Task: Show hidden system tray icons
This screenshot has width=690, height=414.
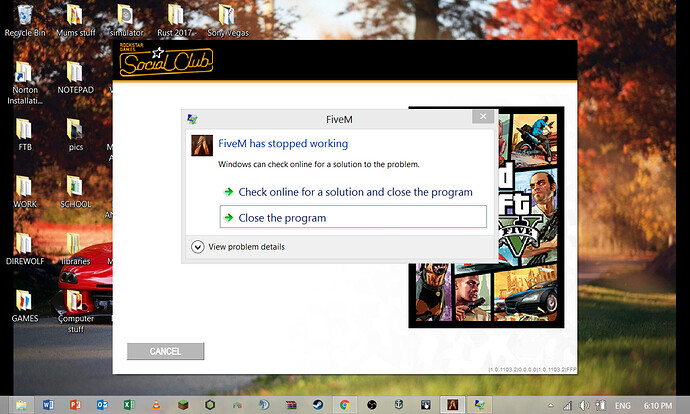Action: tap(551, 406)
